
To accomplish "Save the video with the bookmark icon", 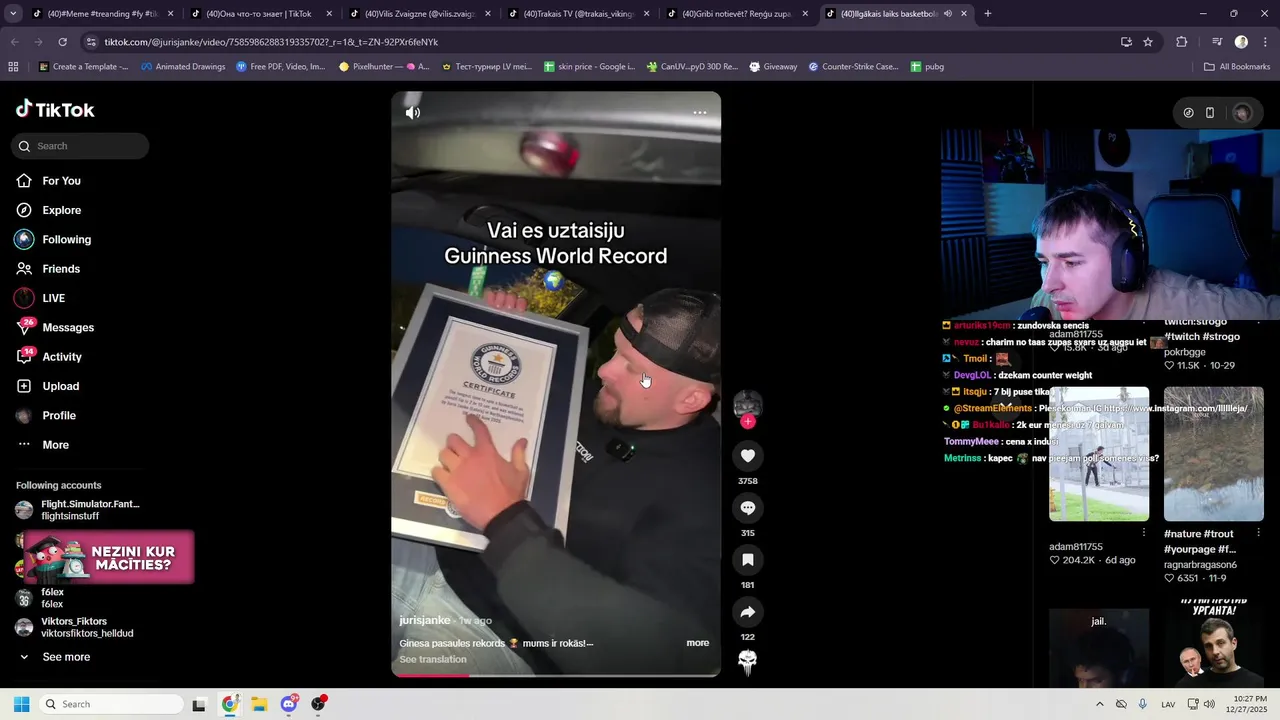I will pyautogui.click(x=747, y=560).
